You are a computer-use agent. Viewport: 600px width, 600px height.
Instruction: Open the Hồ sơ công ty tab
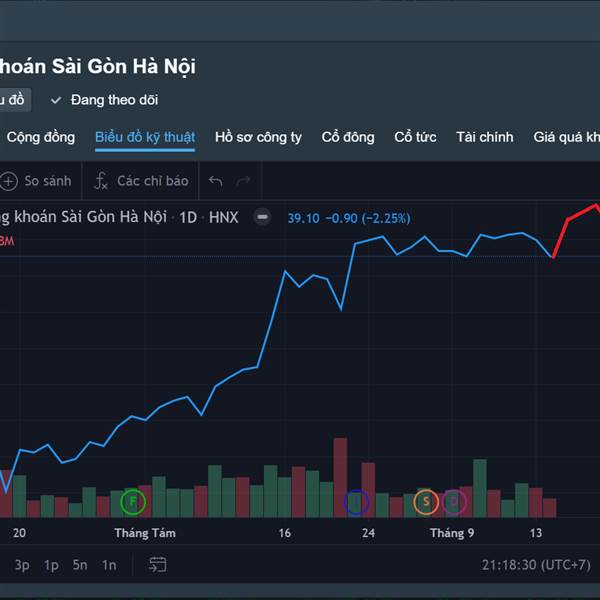click(x=258, y=137)
